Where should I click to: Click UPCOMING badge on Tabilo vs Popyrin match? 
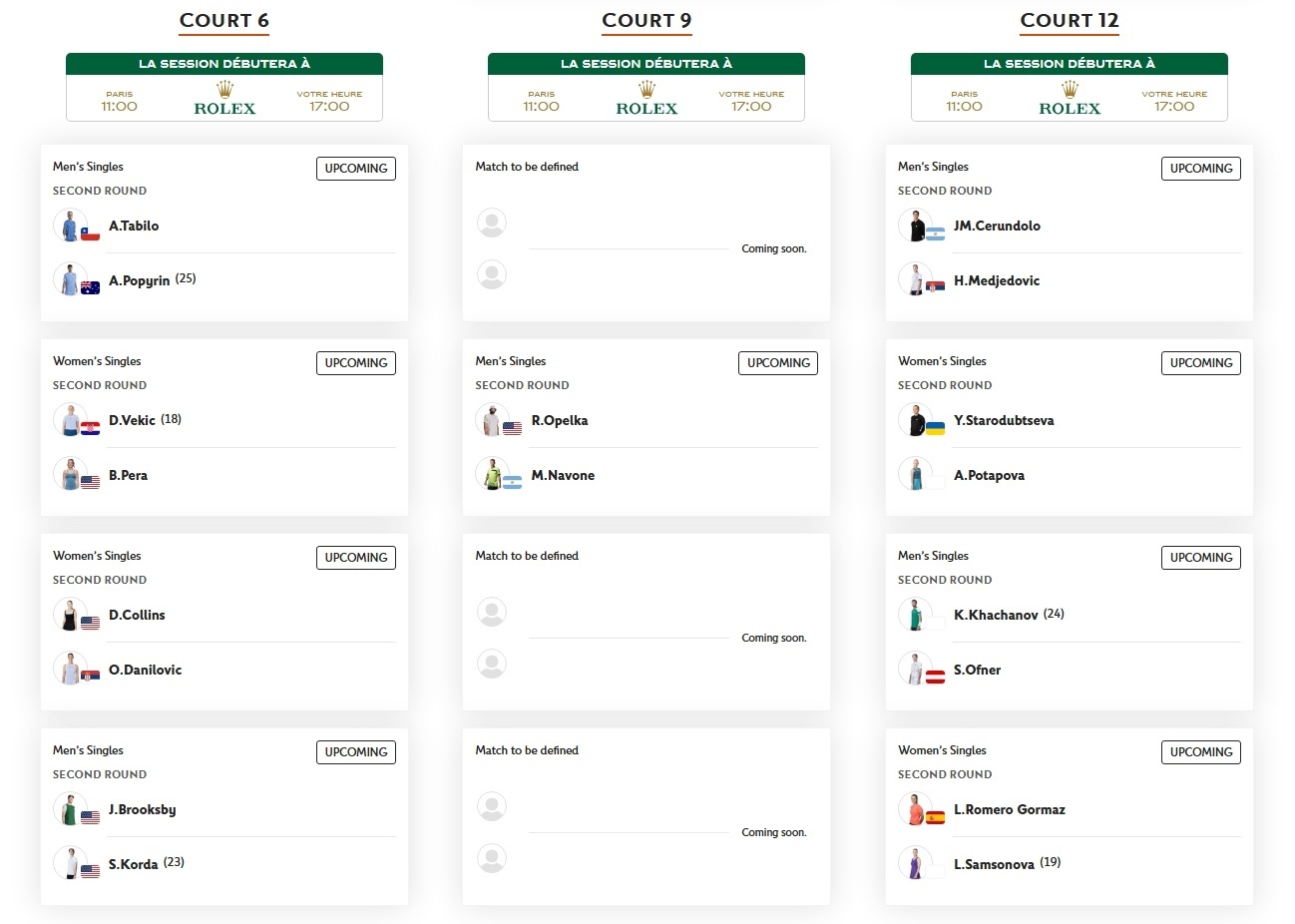(356, 169)
